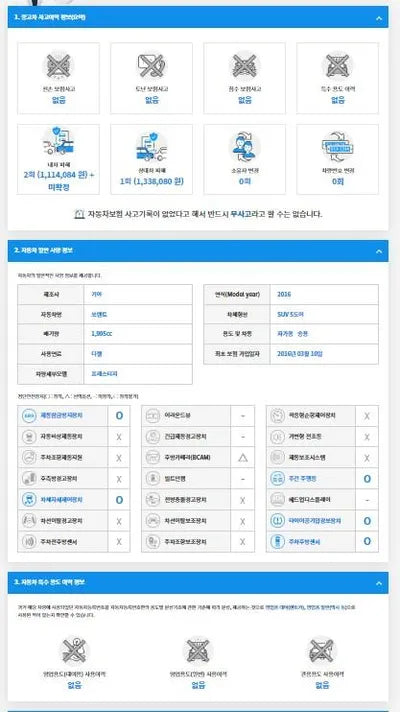The width and height of the screenshot is (400, 712).
Task: Click the BCAM rear camera feature icon
Action: 153,457
